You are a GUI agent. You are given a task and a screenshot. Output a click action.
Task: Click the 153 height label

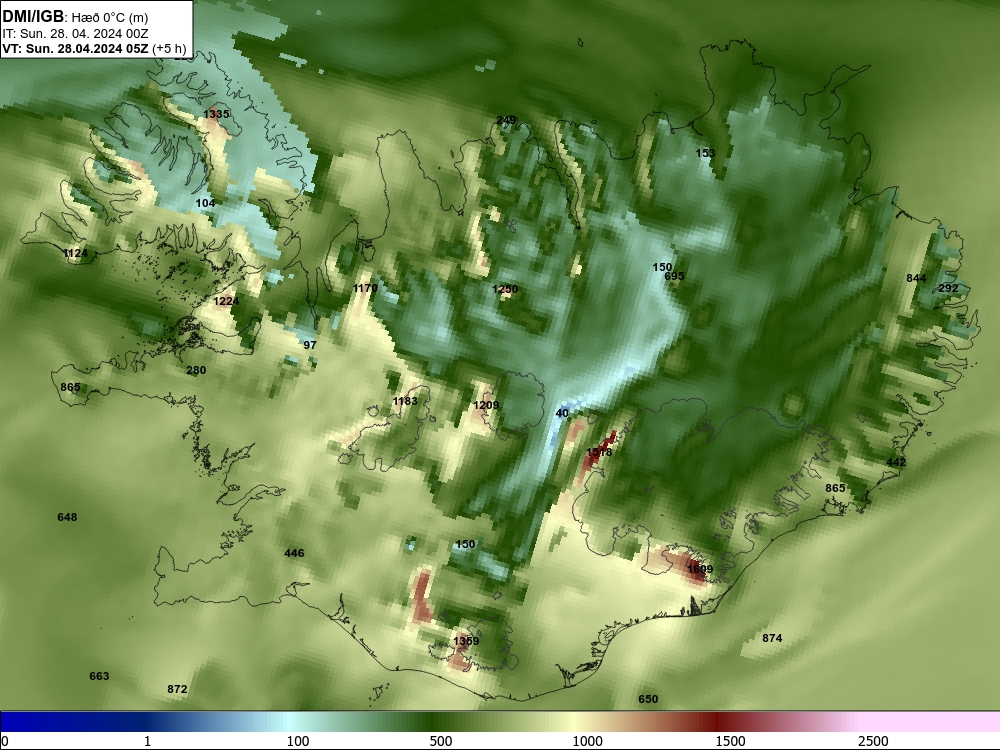point(705,153)
